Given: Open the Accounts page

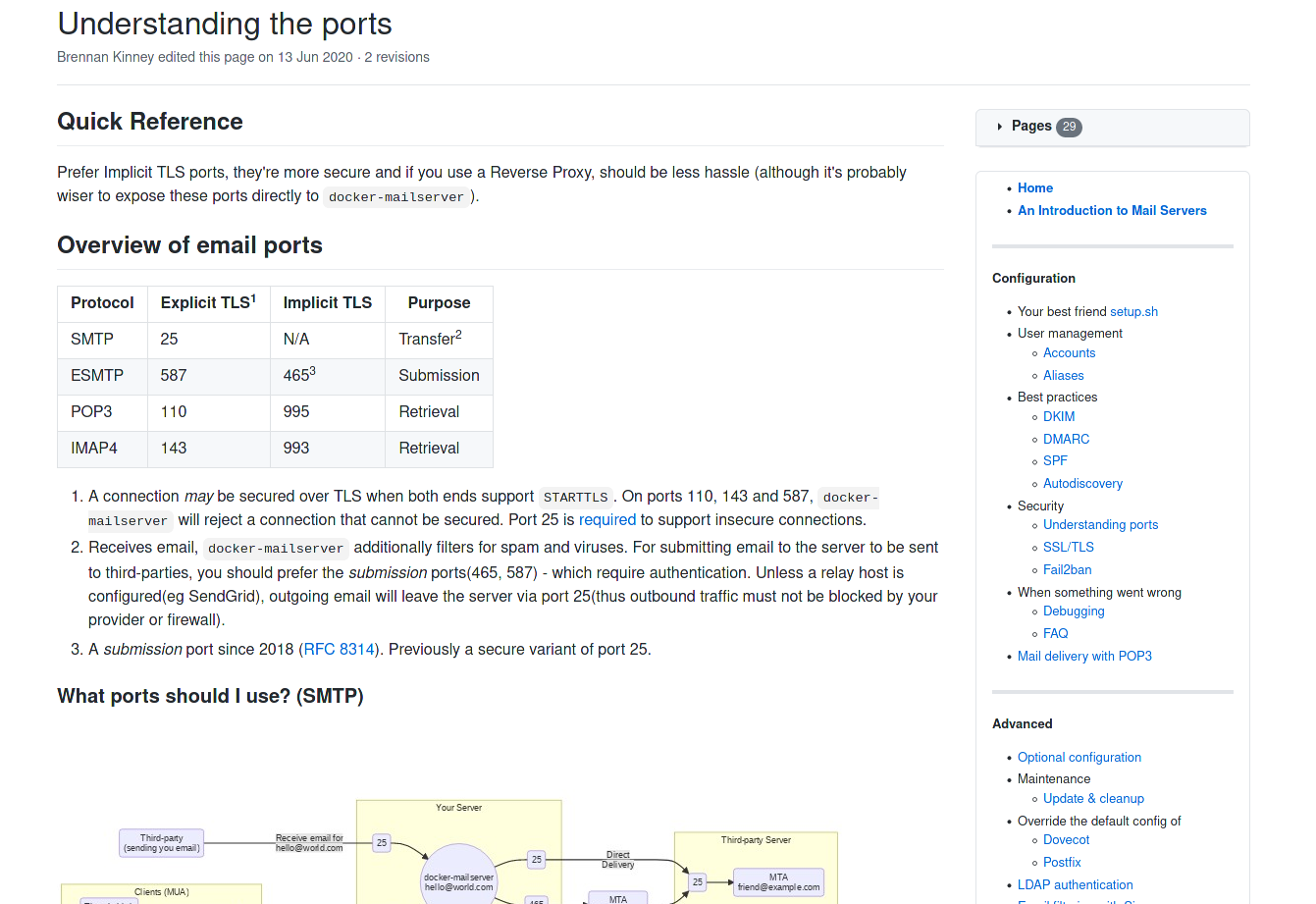Looking at the screenshot, I should [1069, 352].
